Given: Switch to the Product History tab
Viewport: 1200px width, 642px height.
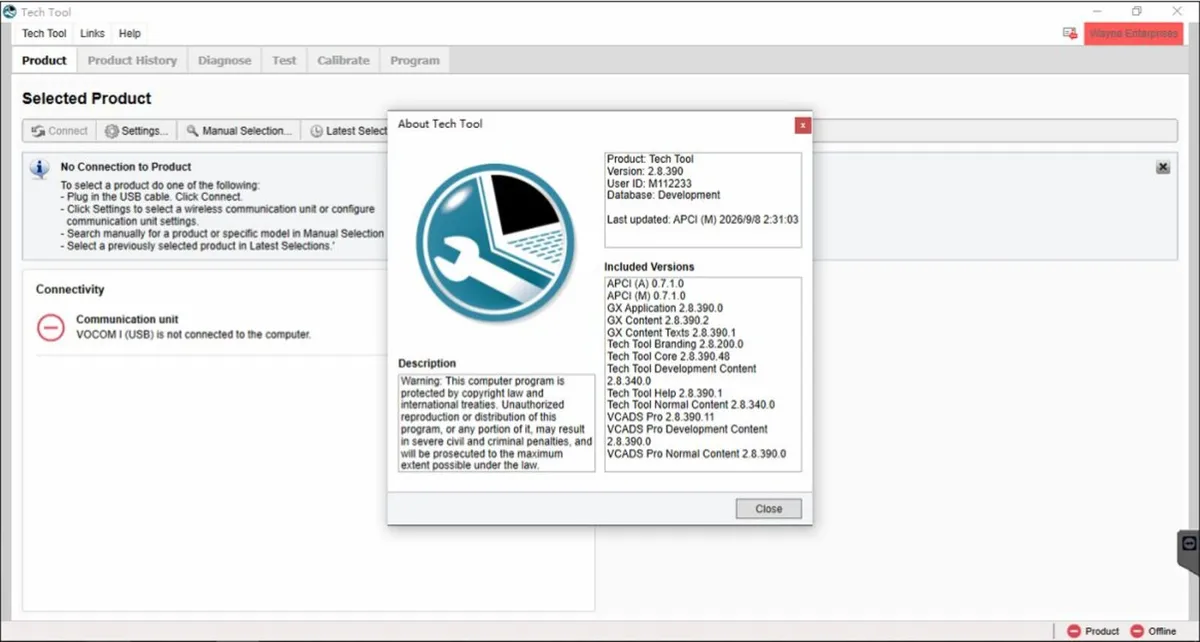Looking at the screenshot, I should [x=132, y=60].
